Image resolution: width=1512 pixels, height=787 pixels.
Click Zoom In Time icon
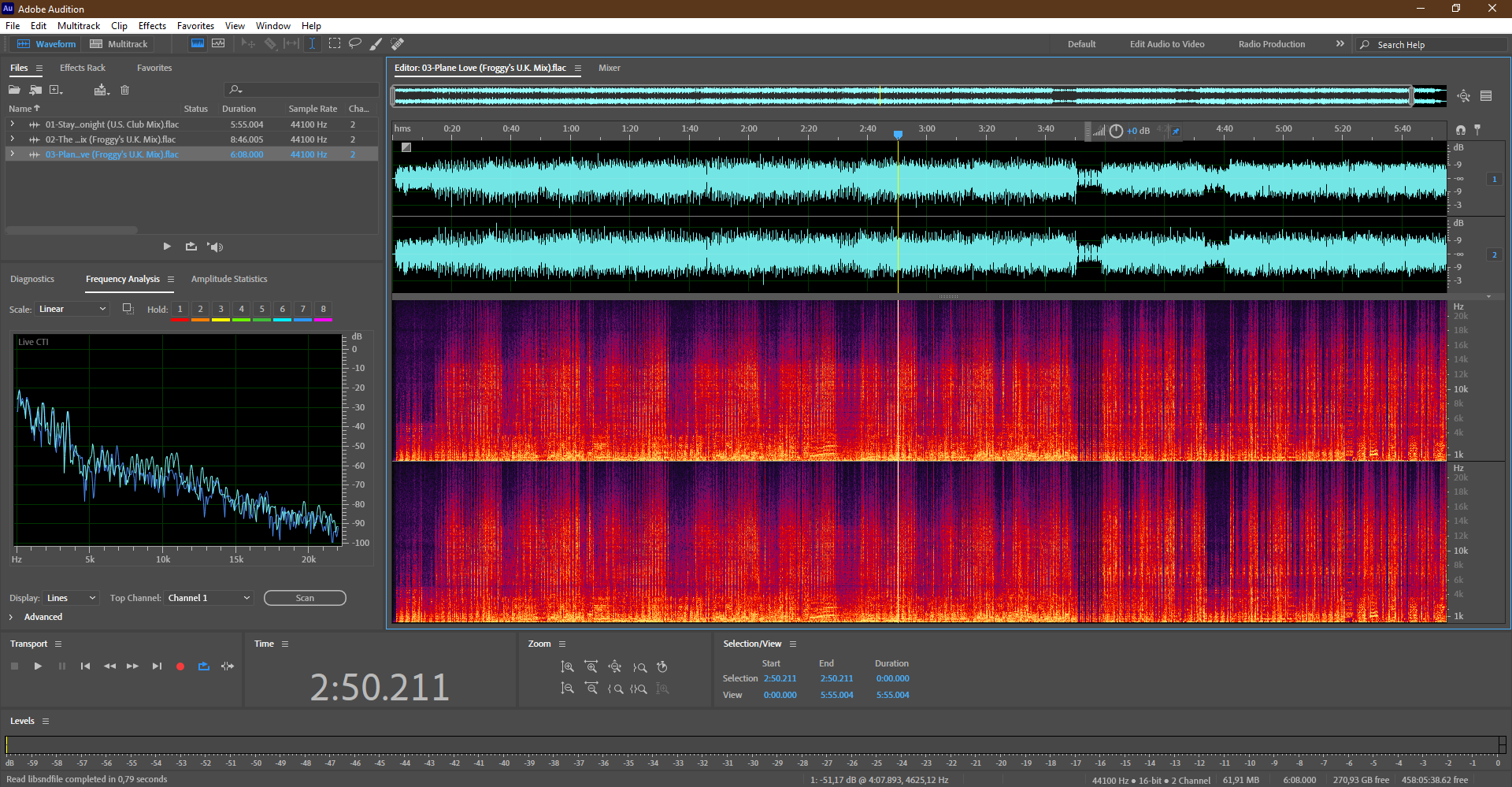click(x=591, y=667)
